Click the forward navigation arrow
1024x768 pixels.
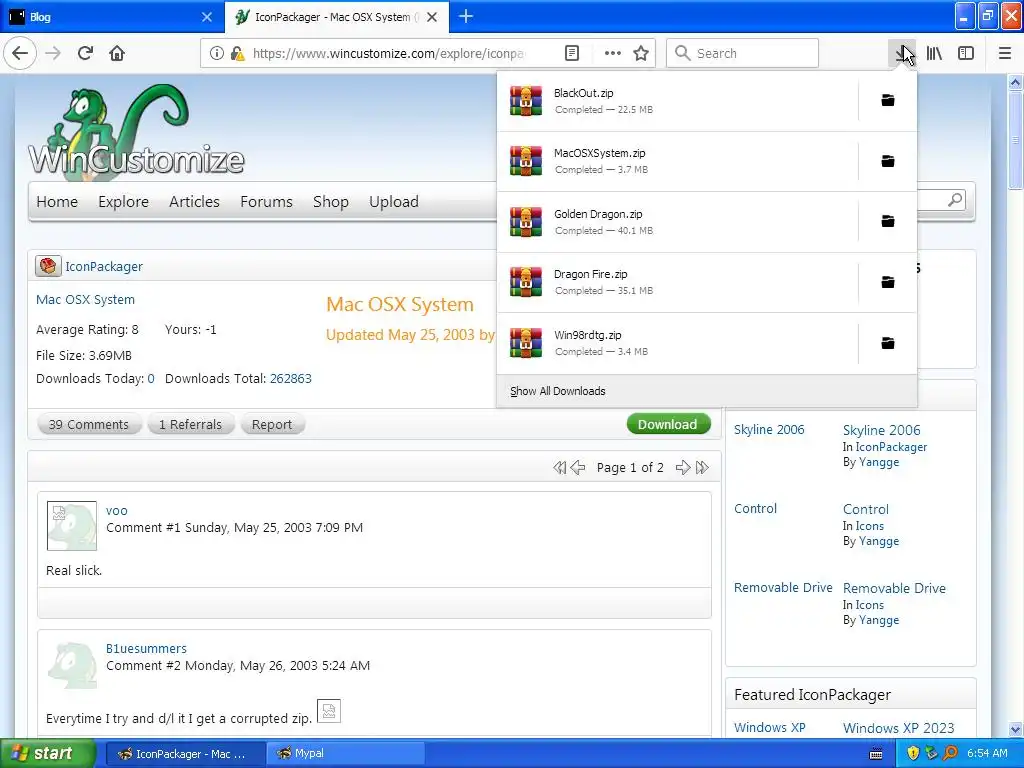coord(53,53)
